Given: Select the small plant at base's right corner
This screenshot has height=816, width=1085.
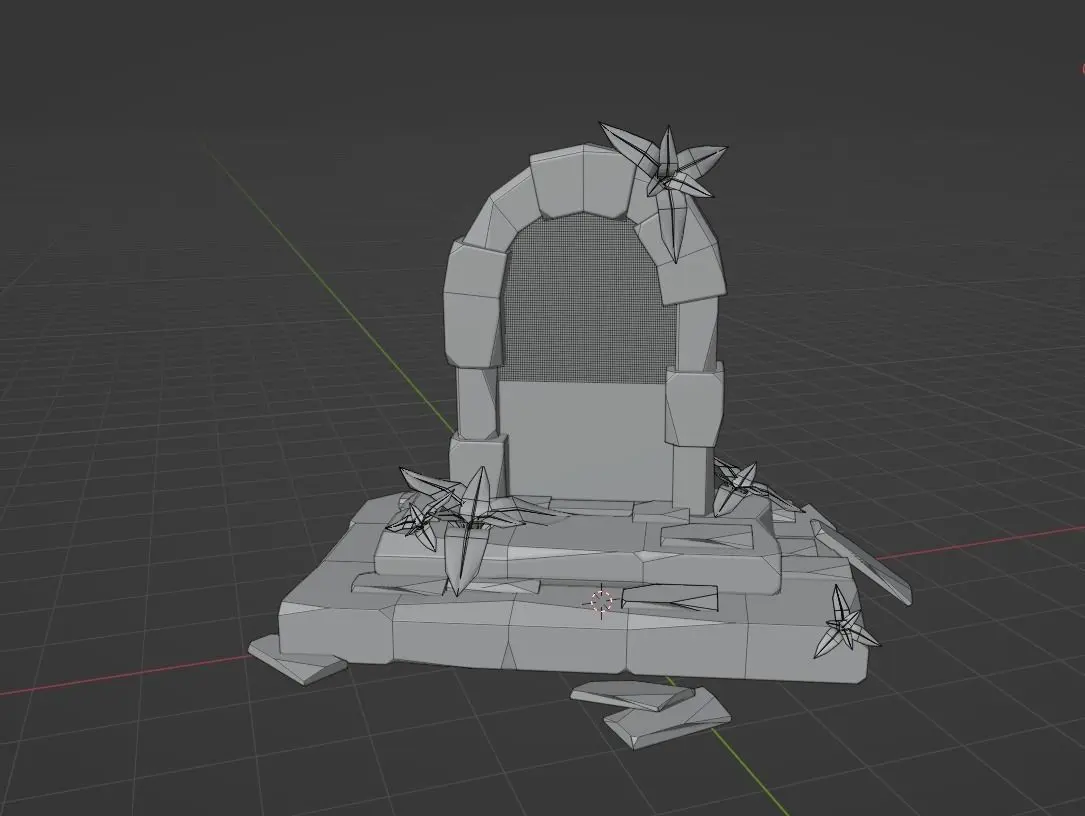Looking at the screenshot, I should tap(846, 622).
